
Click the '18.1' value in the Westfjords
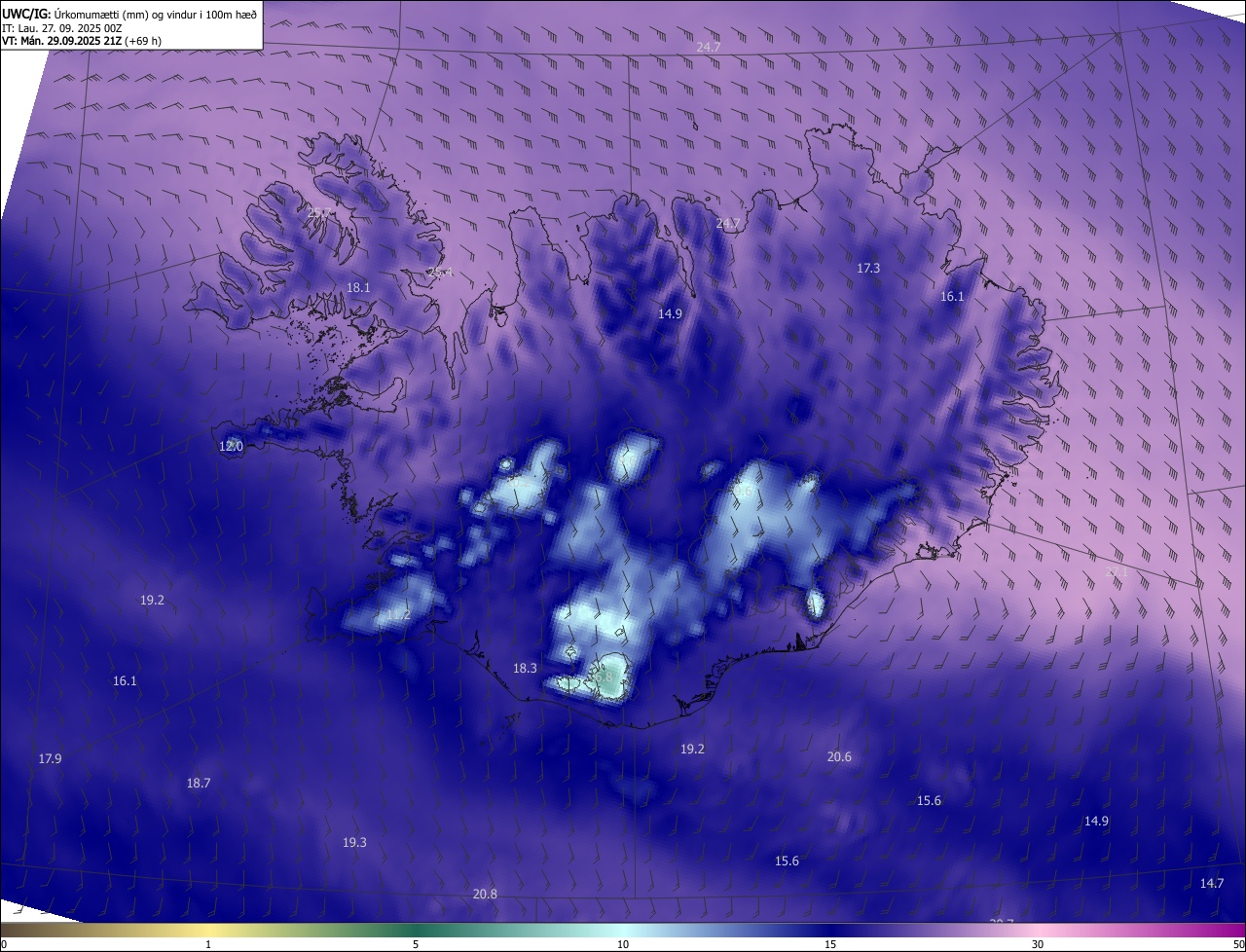tap(358, 287)
